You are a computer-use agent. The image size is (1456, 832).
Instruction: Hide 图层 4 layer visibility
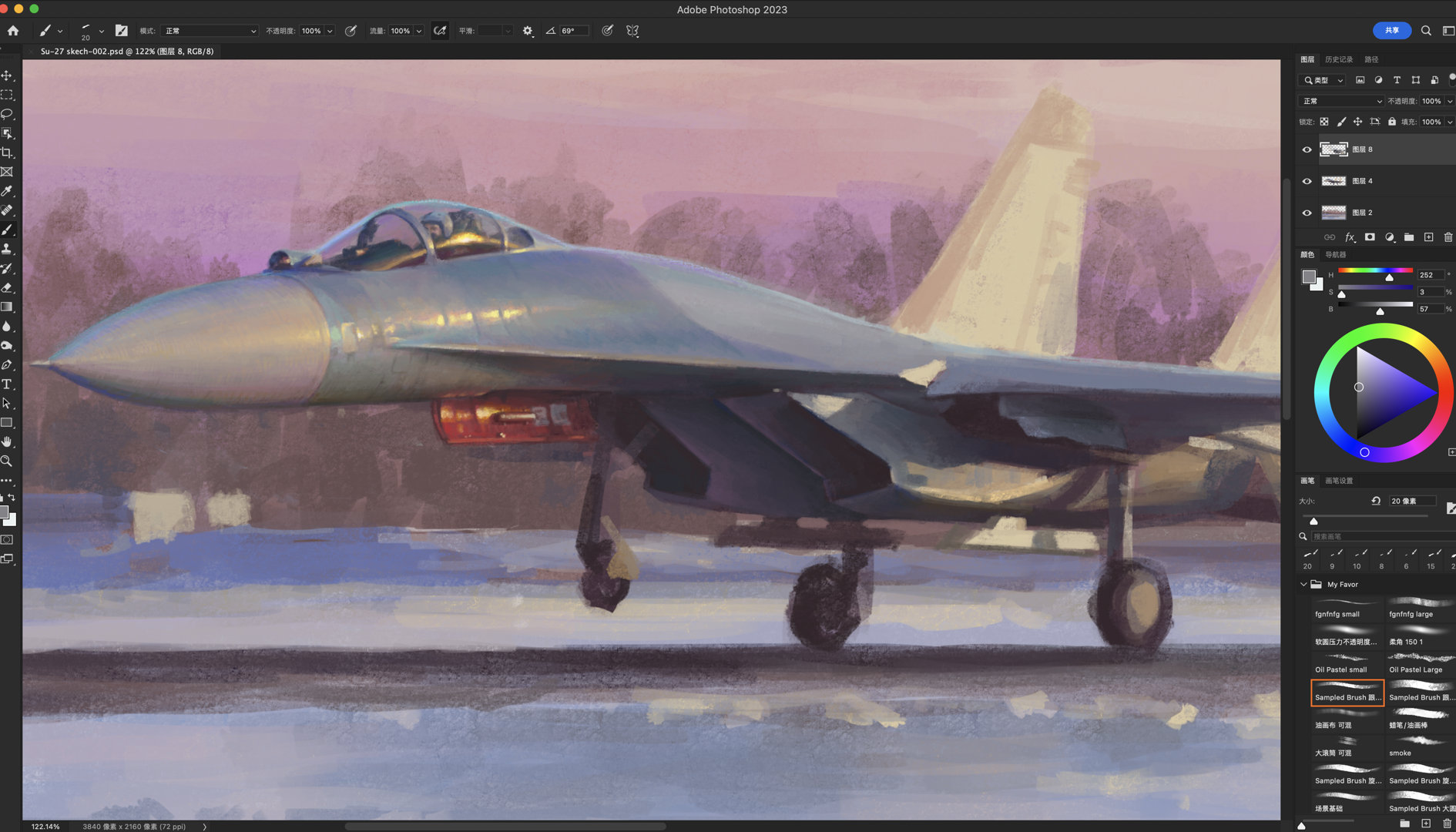[x=1307, y=181]
